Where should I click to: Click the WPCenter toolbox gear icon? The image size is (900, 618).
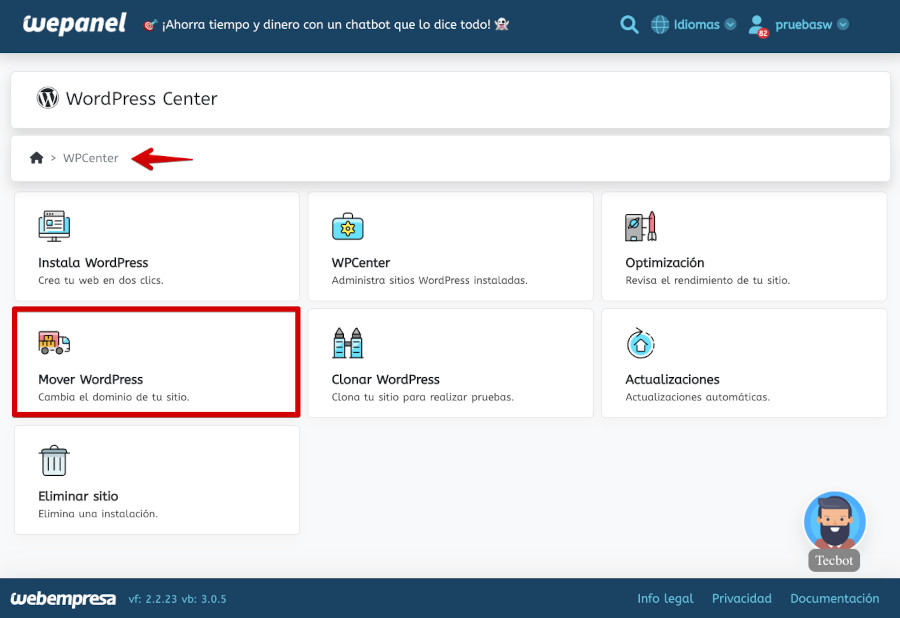pos(347,227)
